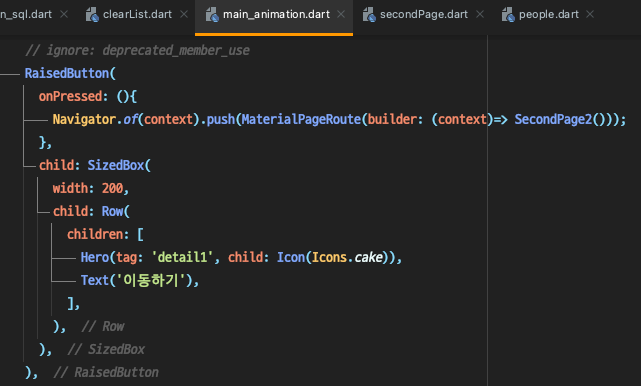Place cursor on the RaisedButton( constructor
The image size is (641, 386).
point(70,74)
